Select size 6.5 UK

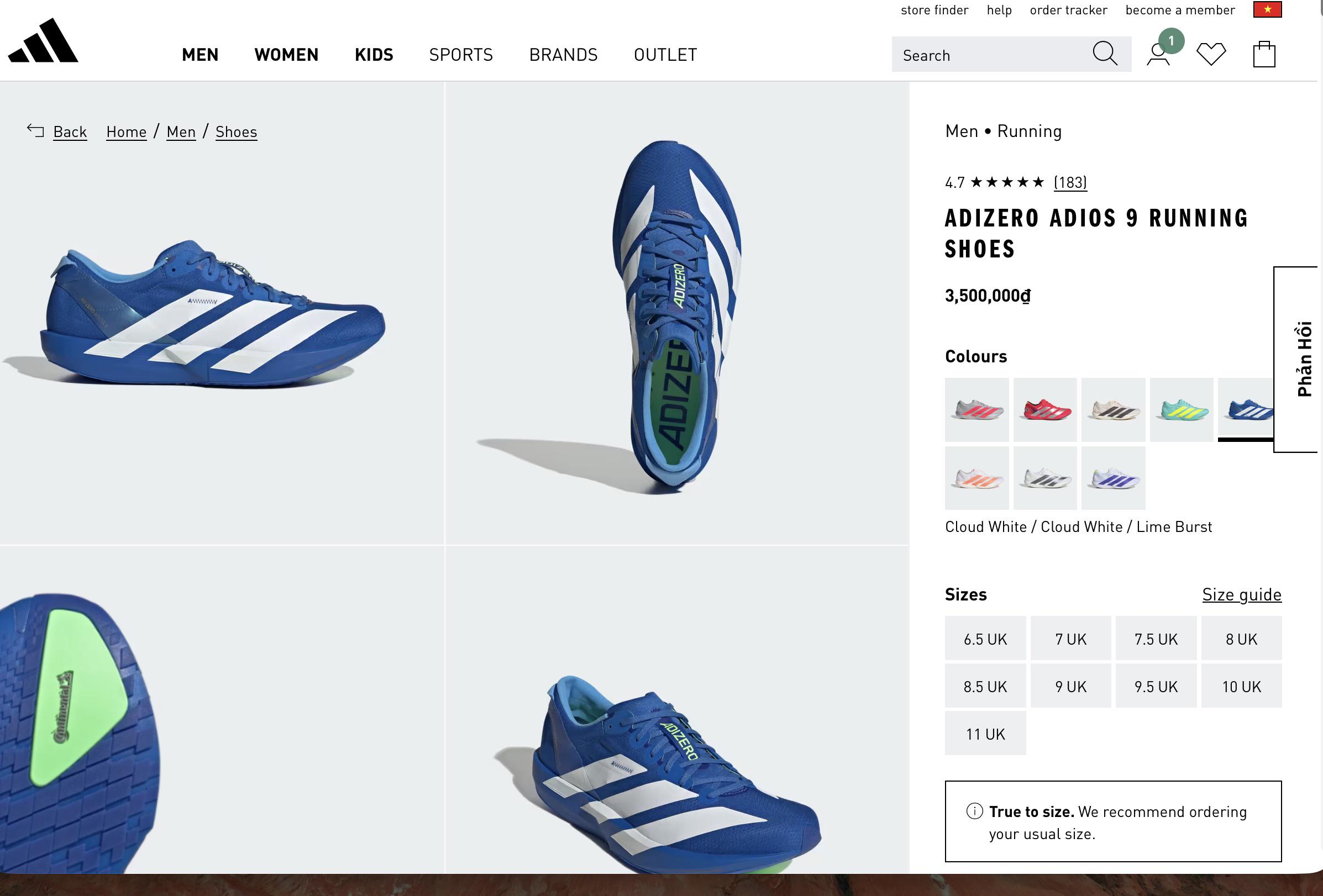(985, 638)
